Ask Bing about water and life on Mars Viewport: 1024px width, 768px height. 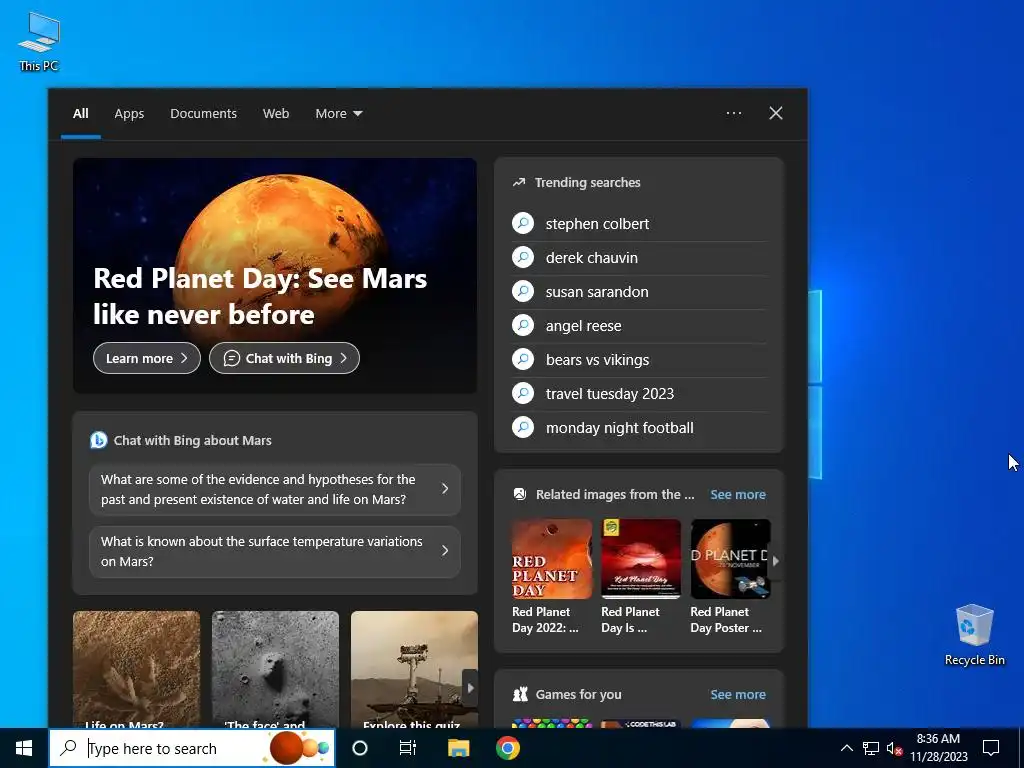pos(274,489)
